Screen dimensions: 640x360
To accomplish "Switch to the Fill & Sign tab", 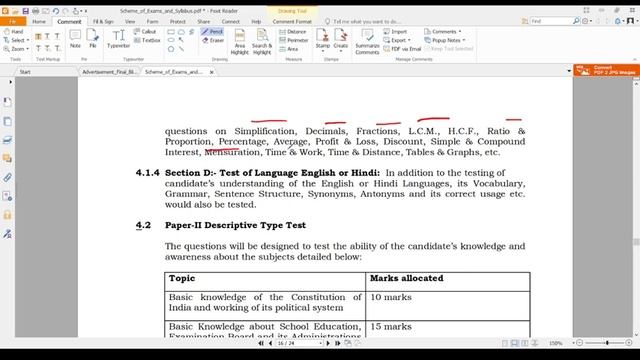I will (103, 22).
